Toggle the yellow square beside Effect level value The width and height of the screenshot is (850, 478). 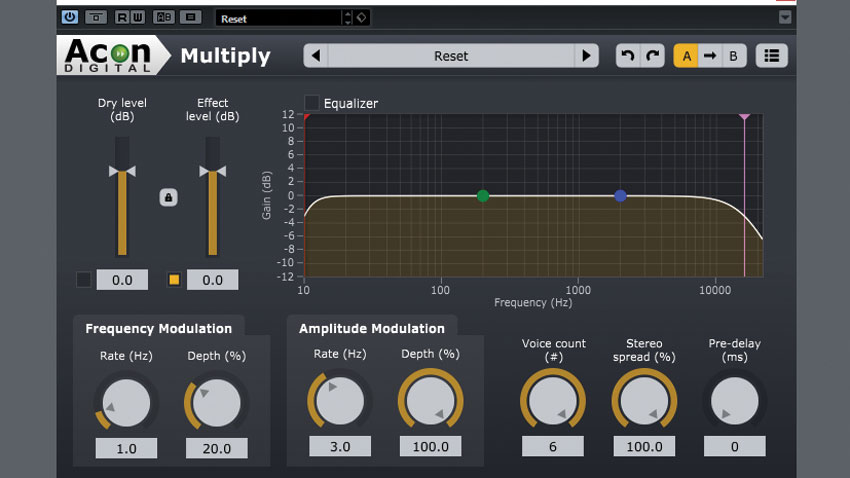pos(174,280)
